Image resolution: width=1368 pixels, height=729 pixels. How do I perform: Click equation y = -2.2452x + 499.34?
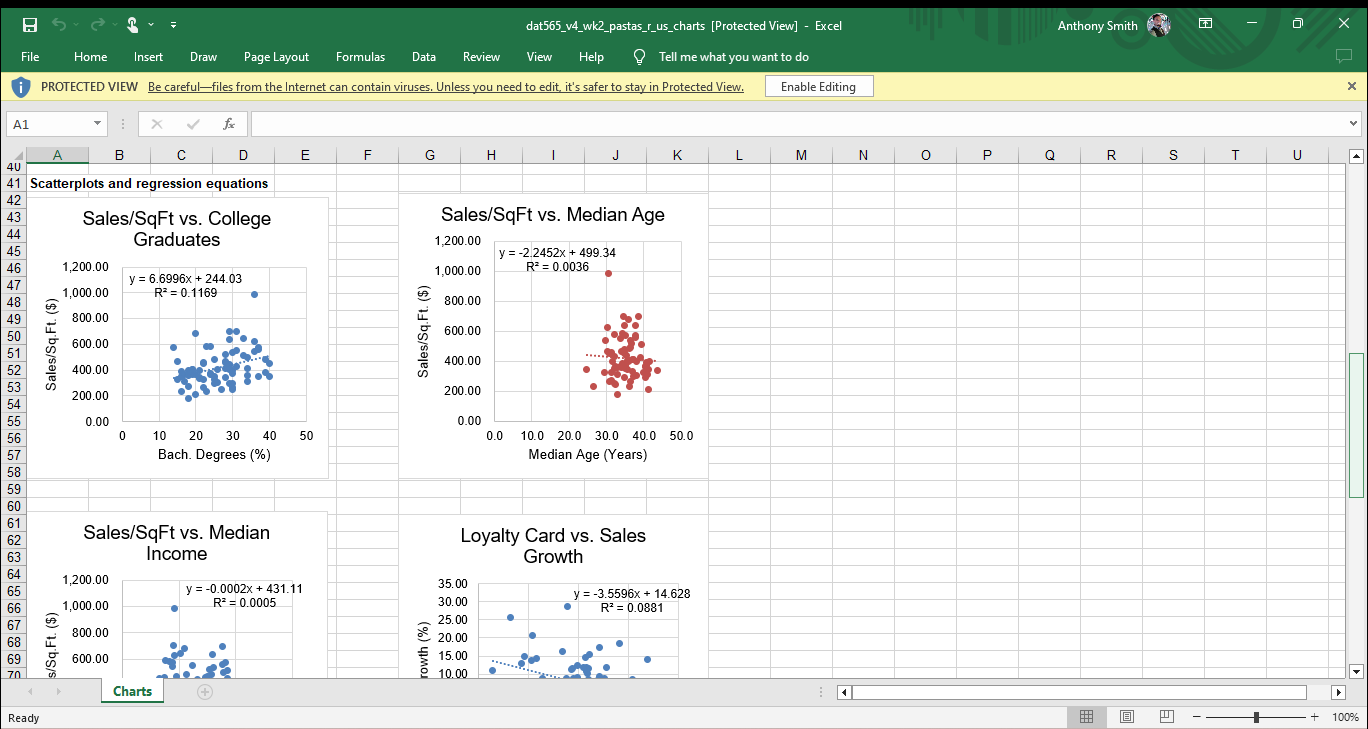(x=558, y=253)
